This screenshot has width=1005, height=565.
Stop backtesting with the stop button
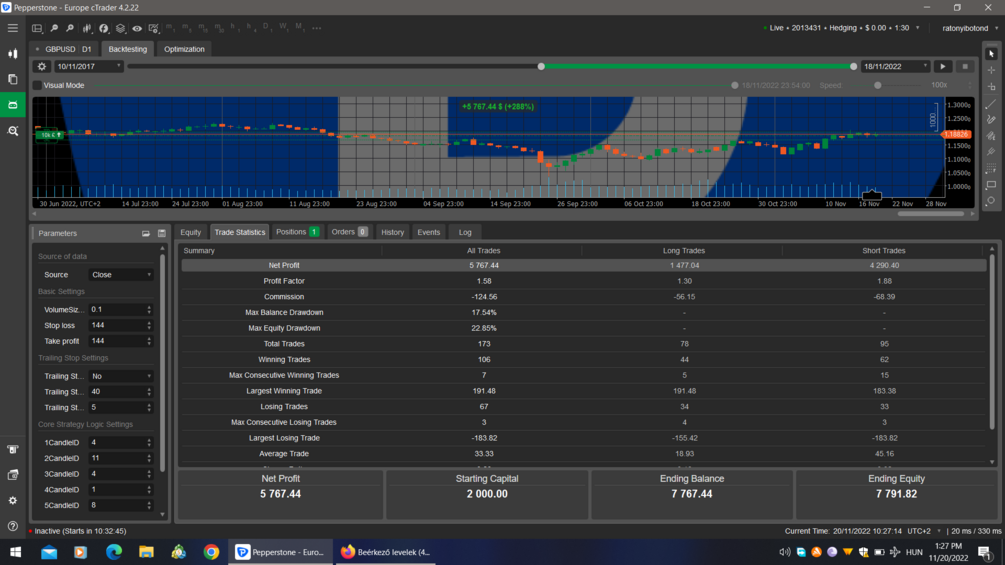click(x=965, y=67)
